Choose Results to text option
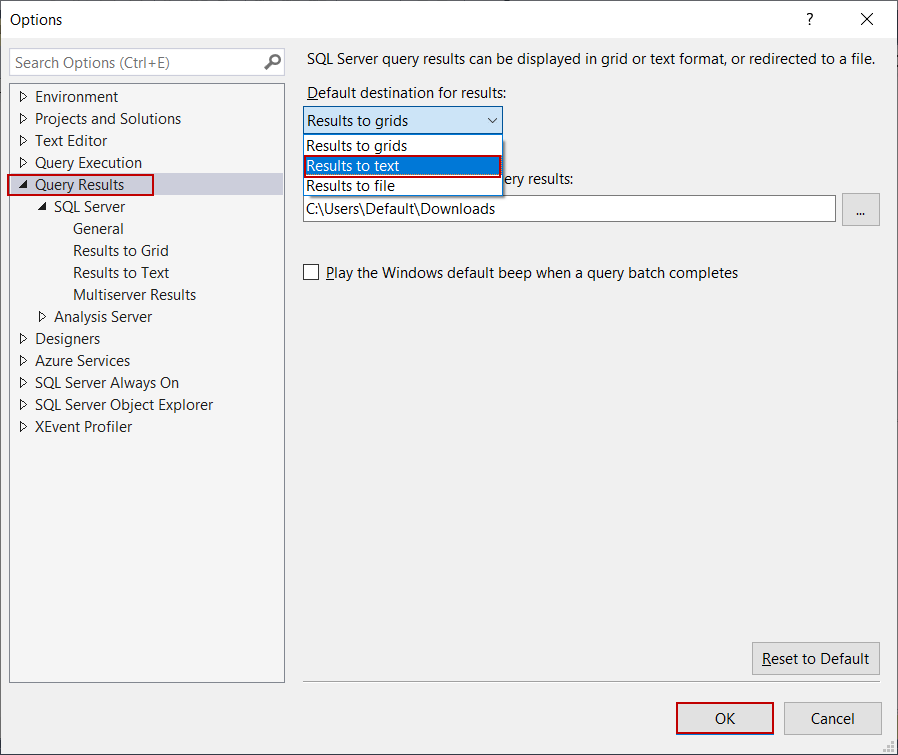The height and width of the screenshot is (755, 898). (x=402, y=166)
